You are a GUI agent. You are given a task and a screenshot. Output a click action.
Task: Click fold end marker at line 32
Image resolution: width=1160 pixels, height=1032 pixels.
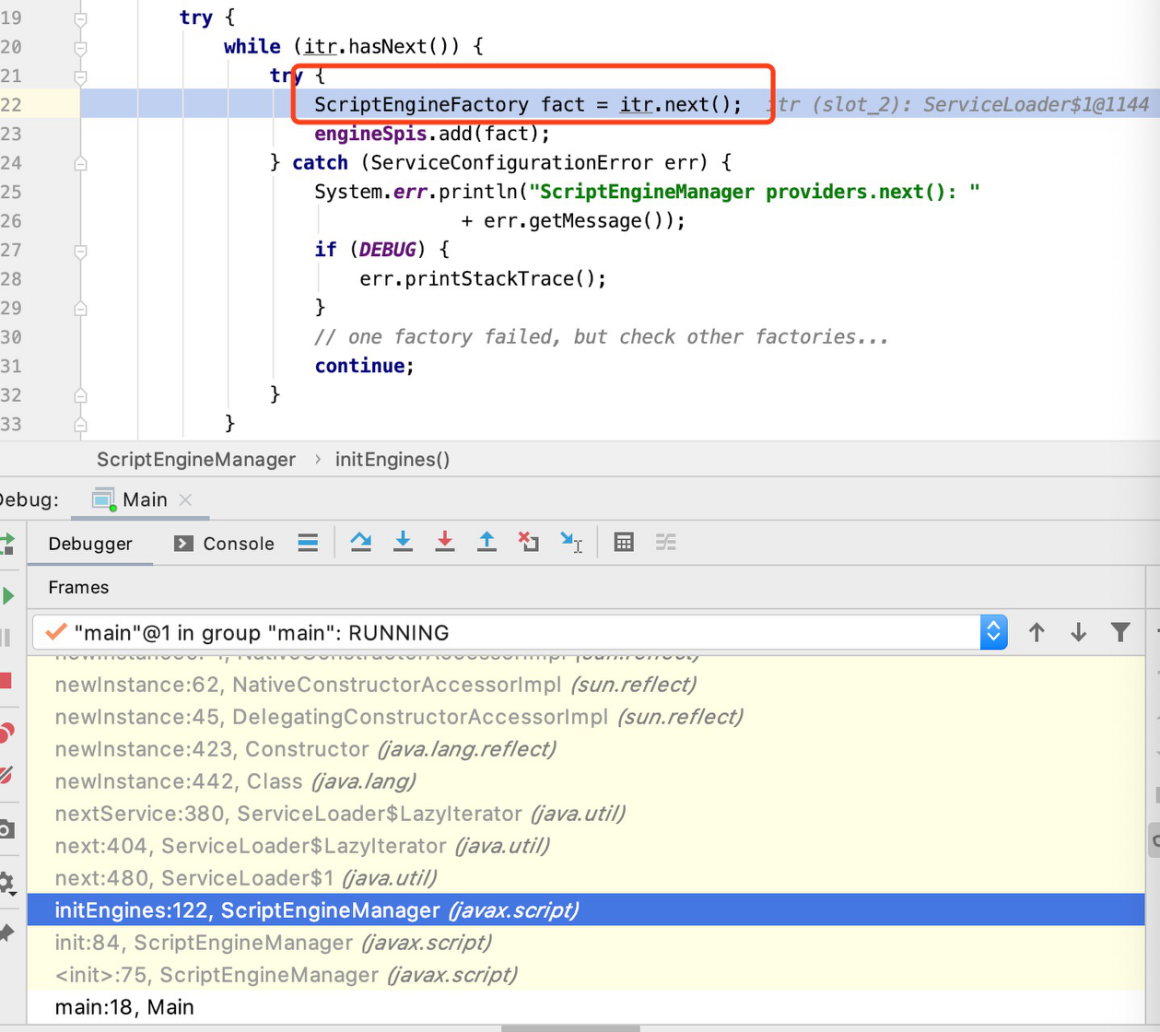coord(81,396)
